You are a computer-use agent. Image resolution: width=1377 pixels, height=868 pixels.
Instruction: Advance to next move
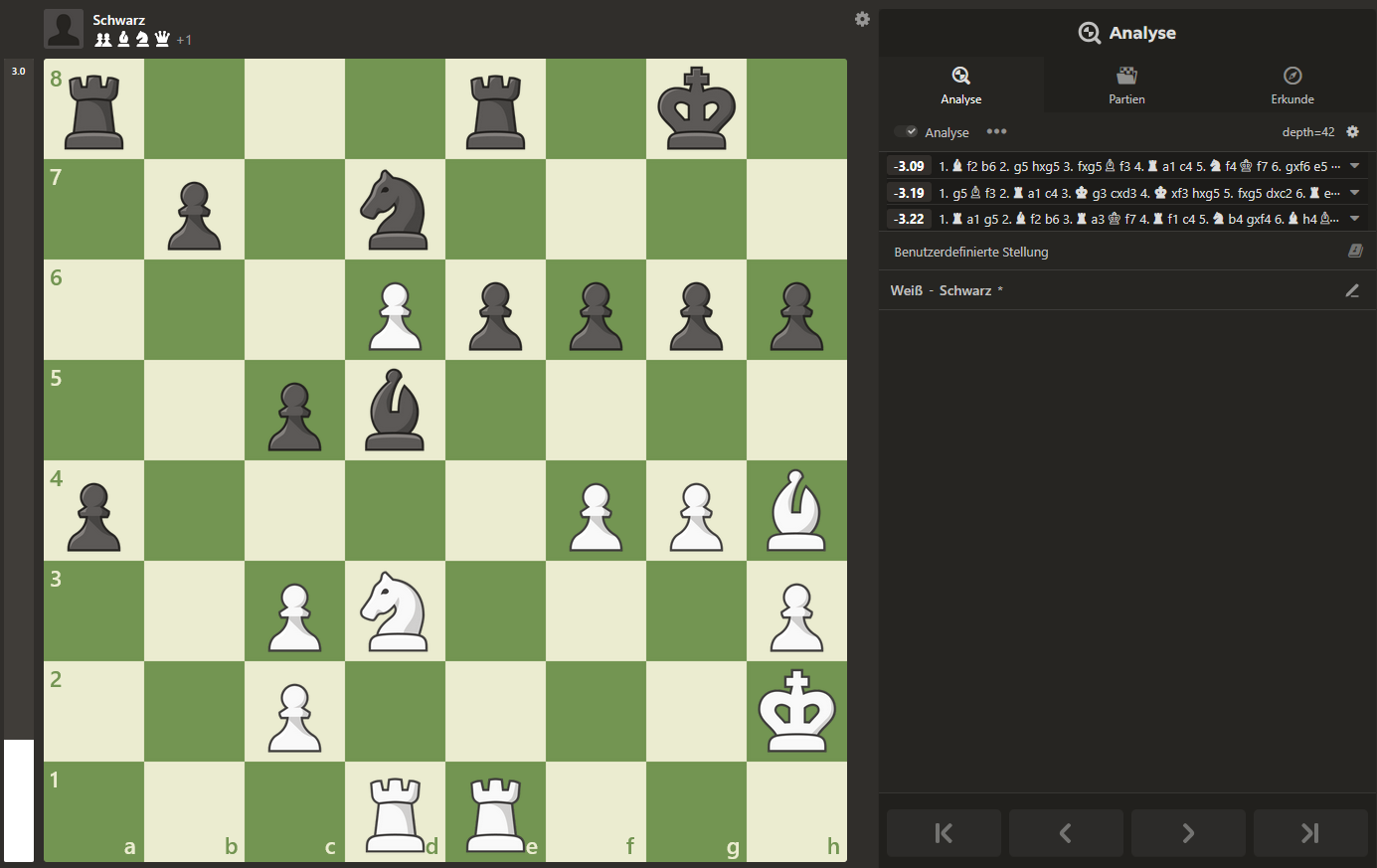click(1188, 833)
